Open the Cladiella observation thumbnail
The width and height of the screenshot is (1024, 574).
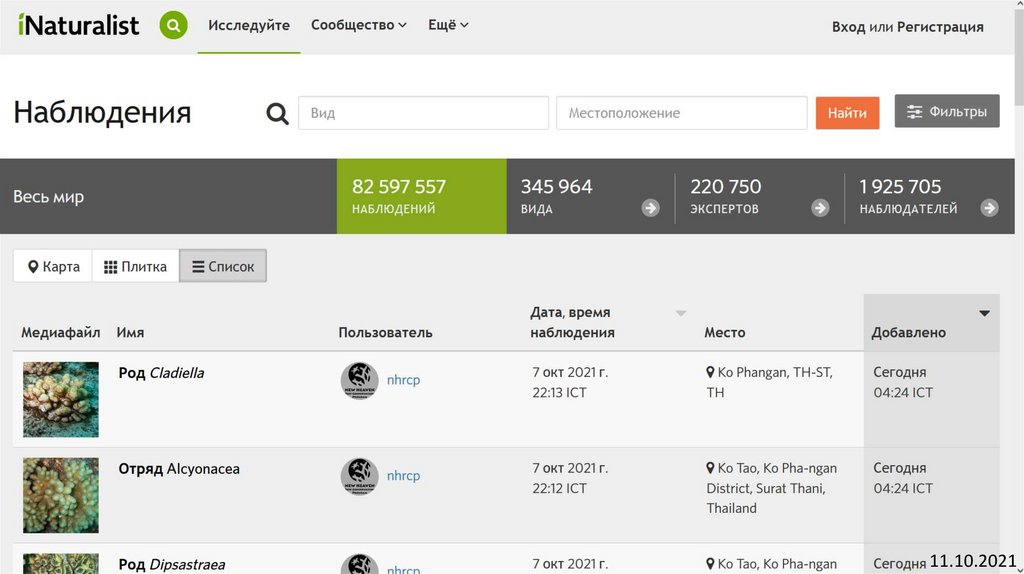[x=61, y=399]
